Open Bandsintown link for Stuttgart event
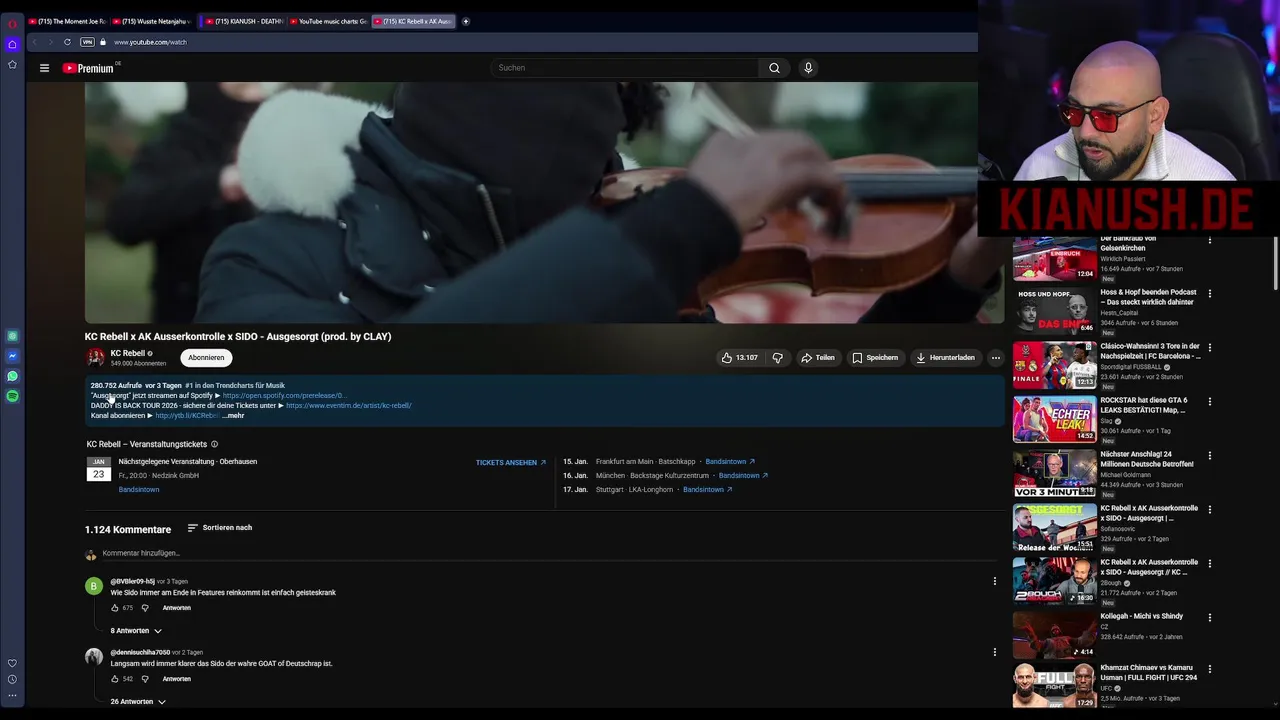 708,489
